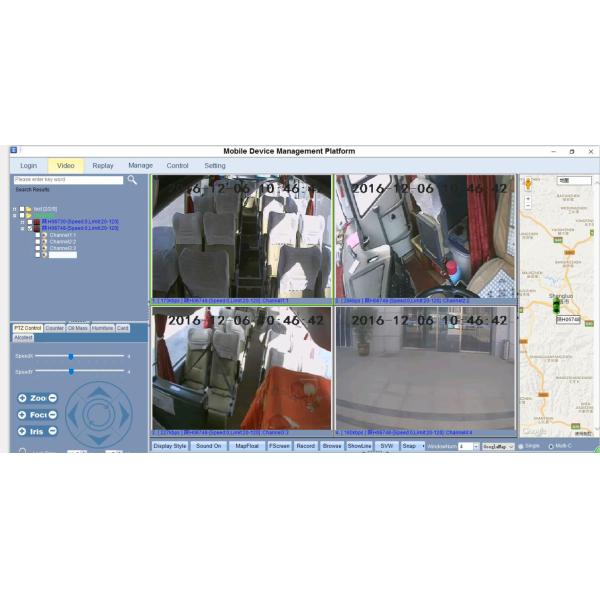Image resolution: width=600 pixels, height=600 pixels.
Task: Select the Single radio button
Action: [x=521, y=446]
